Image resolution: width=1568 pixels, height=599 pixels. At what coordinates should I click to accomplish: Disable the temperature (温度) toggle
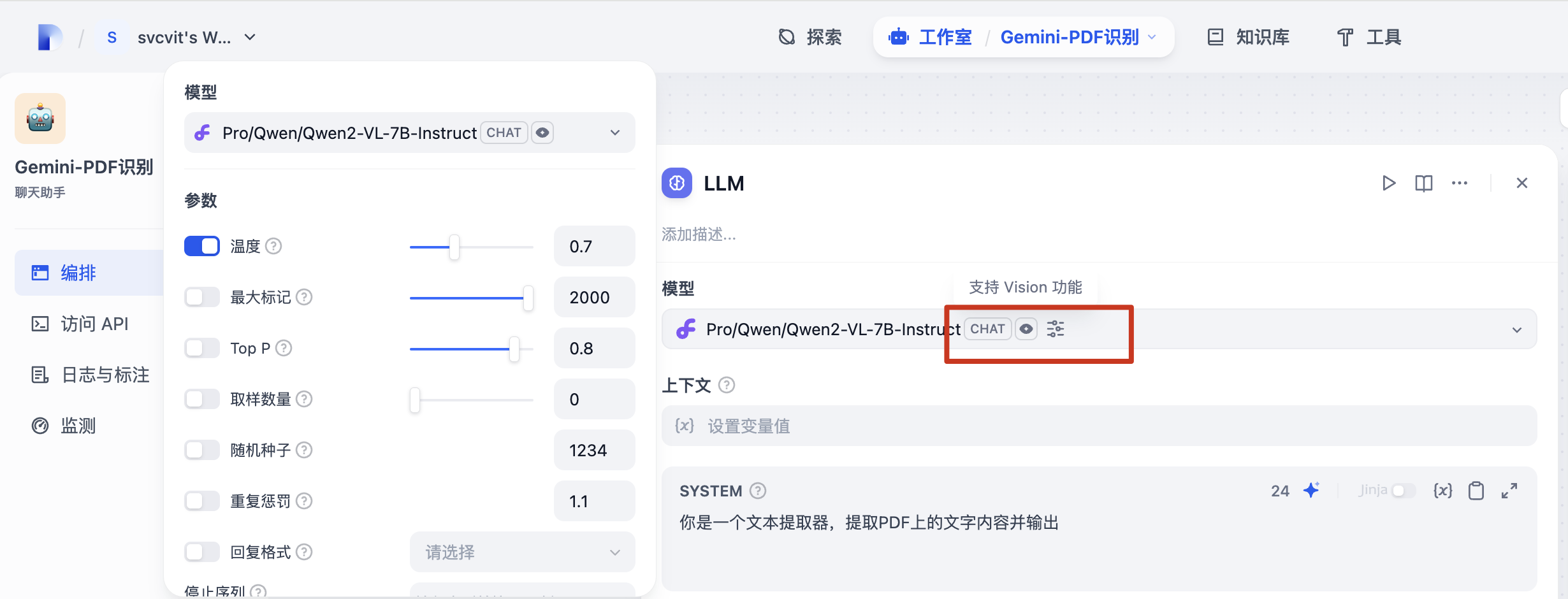click(x=201, y=246)
